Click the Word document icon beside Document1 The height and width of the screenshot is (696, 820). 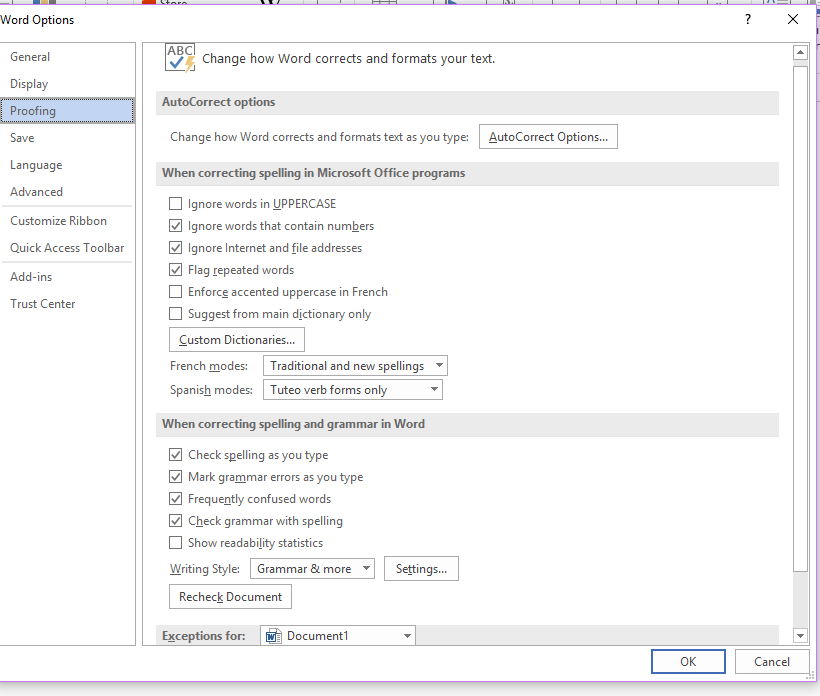(x=272, y=636)
